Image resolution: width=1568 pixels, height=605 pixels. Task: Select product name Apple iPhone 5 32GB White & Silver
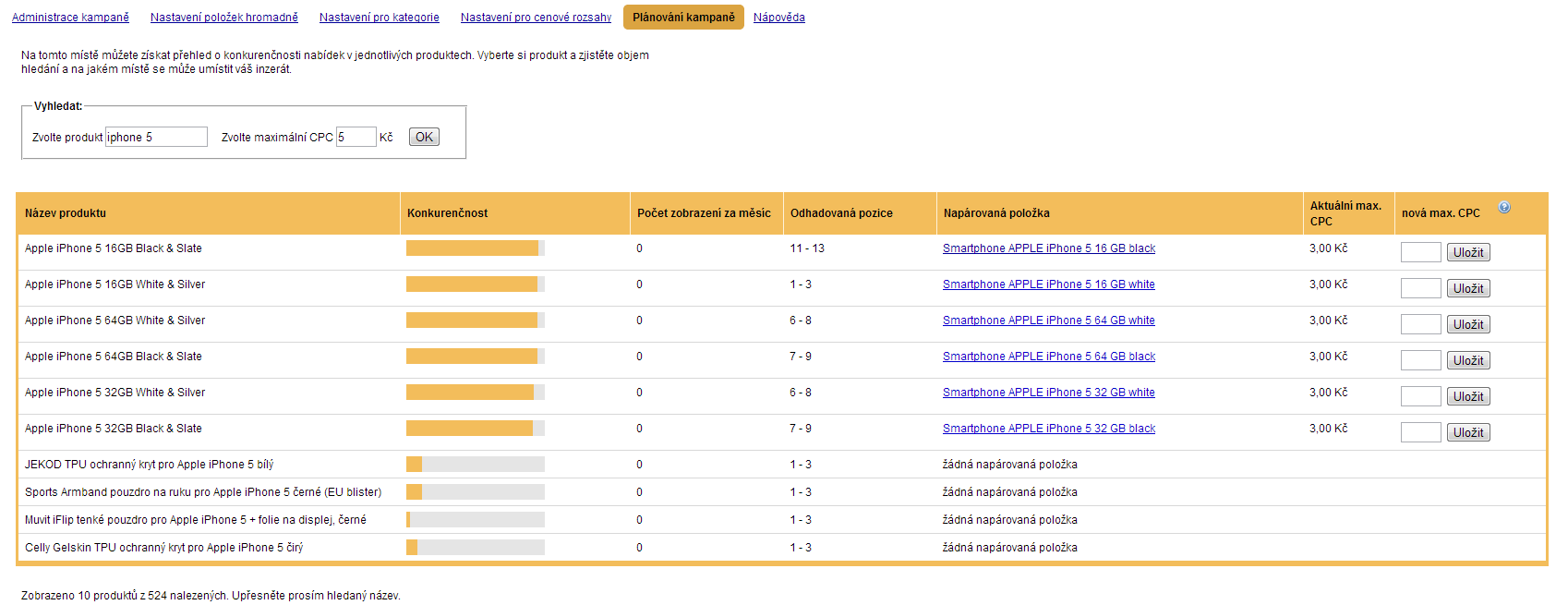pos(115,393)
